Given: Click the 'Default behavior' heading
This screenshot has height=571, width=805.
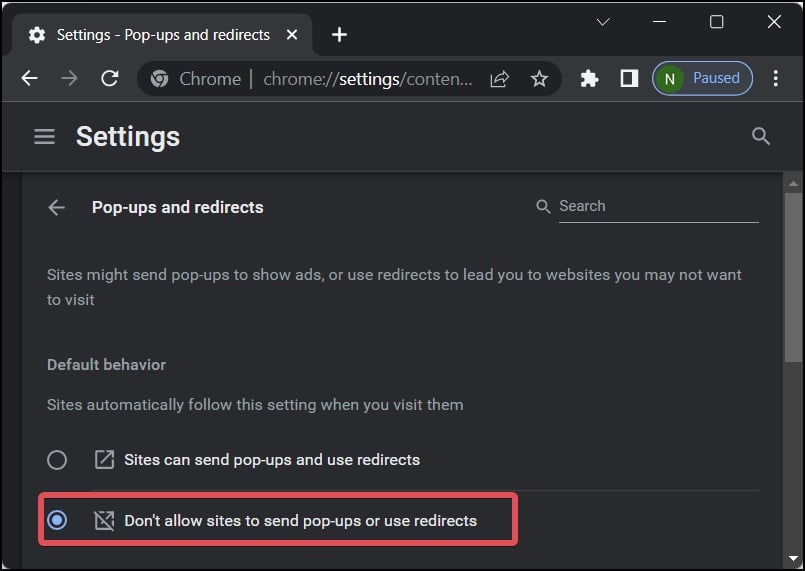Looking at the screenshot, I should pyautogui.click(x=106, y=365).
